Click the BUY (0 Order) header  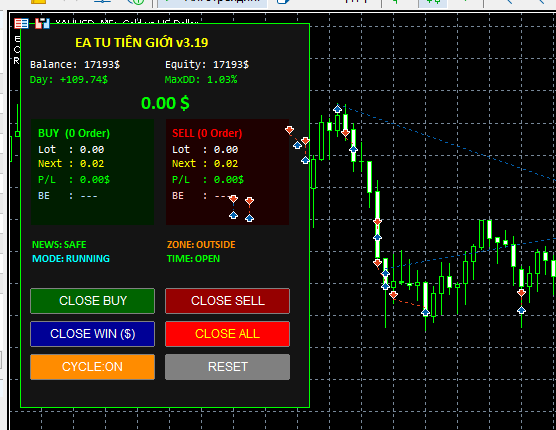74,133
